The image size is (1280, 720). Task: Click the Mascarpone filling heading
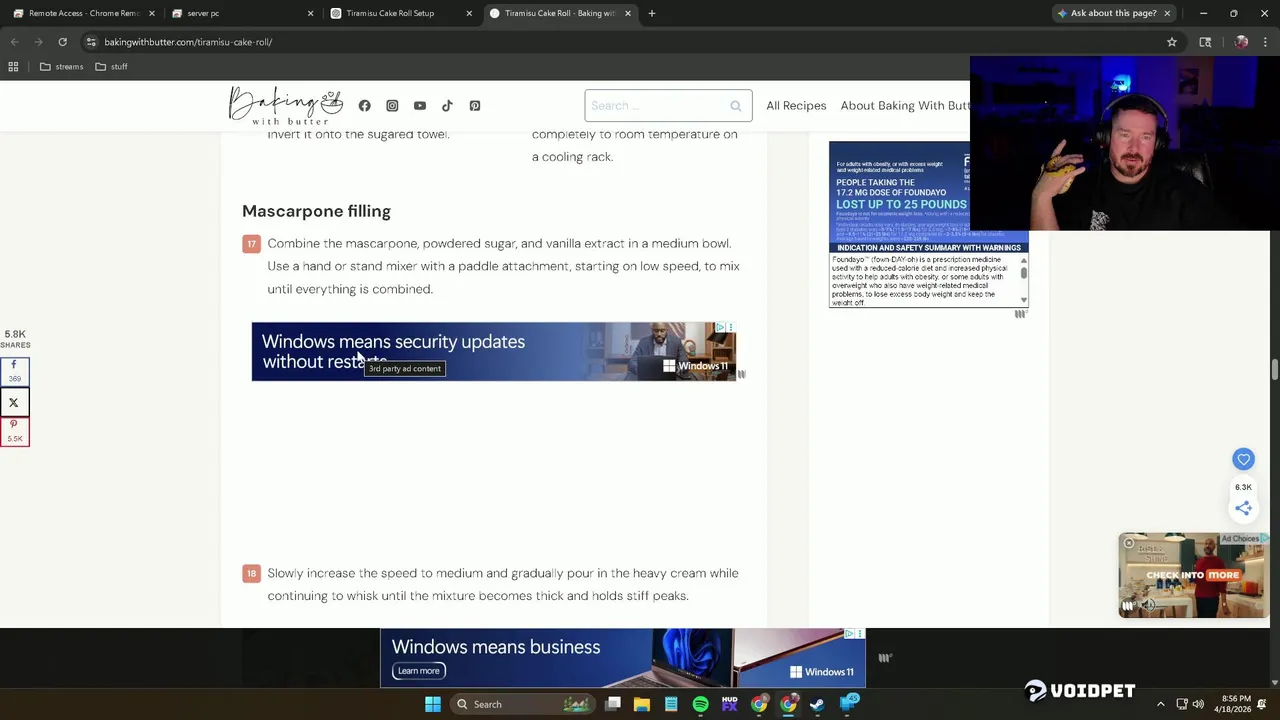click(x=316, y=211)
